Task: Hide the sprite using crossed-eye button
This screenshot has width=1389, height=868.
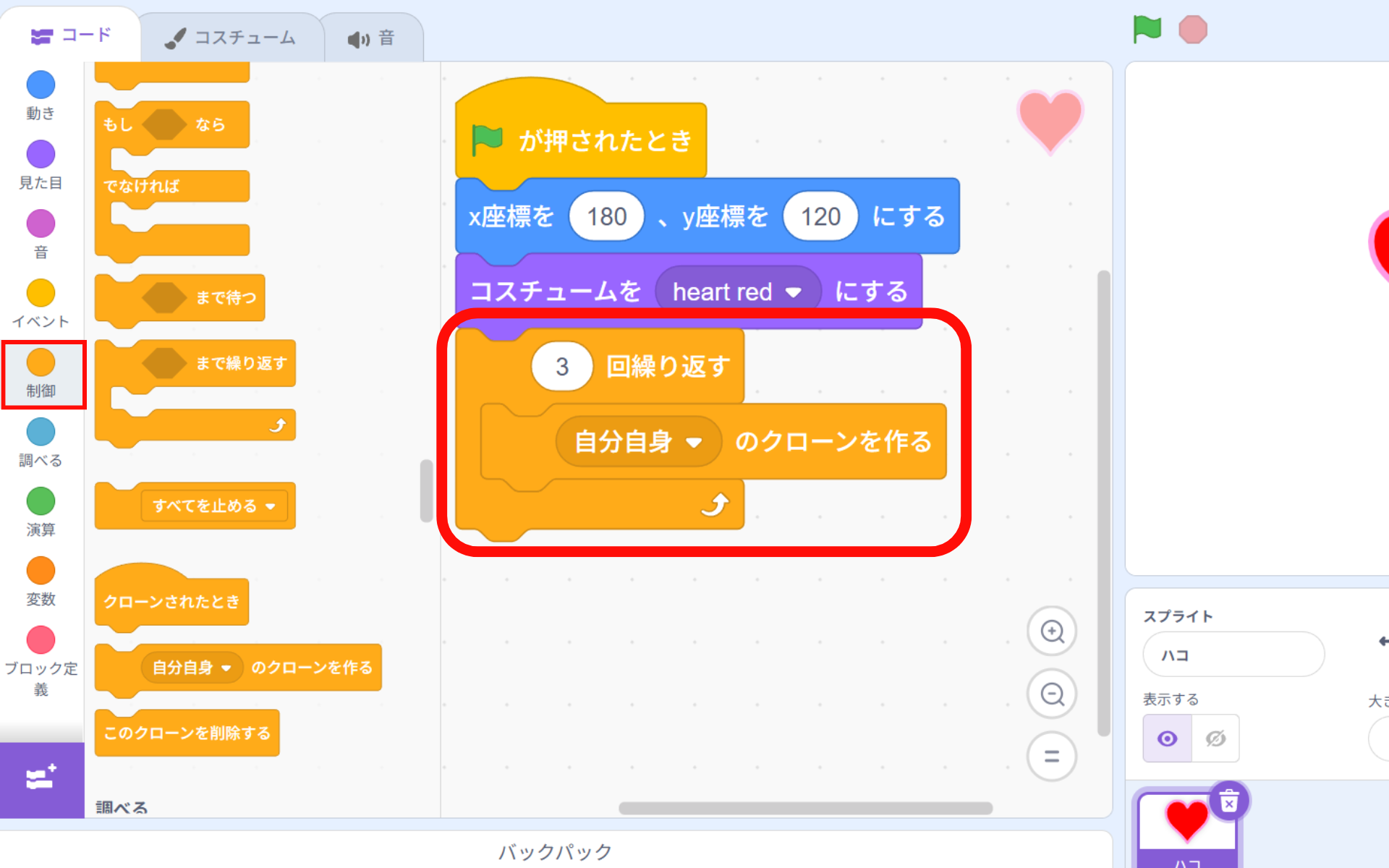Action: (1215, 739)
